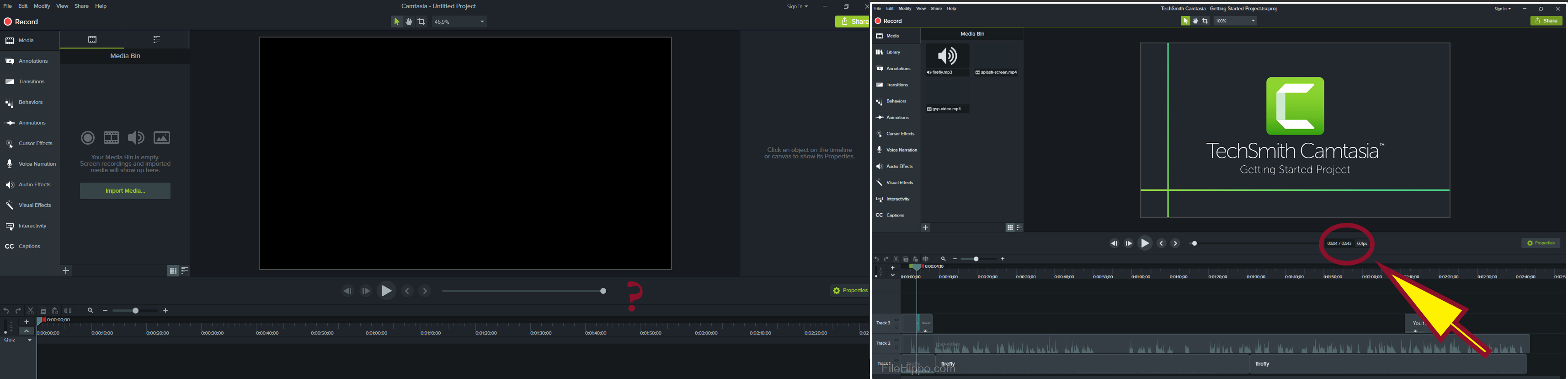Viewport: 1568px width, 379px height.
Task: Click Redo on the Untitled Project timeline toolbar
Action: coord(18,311)
